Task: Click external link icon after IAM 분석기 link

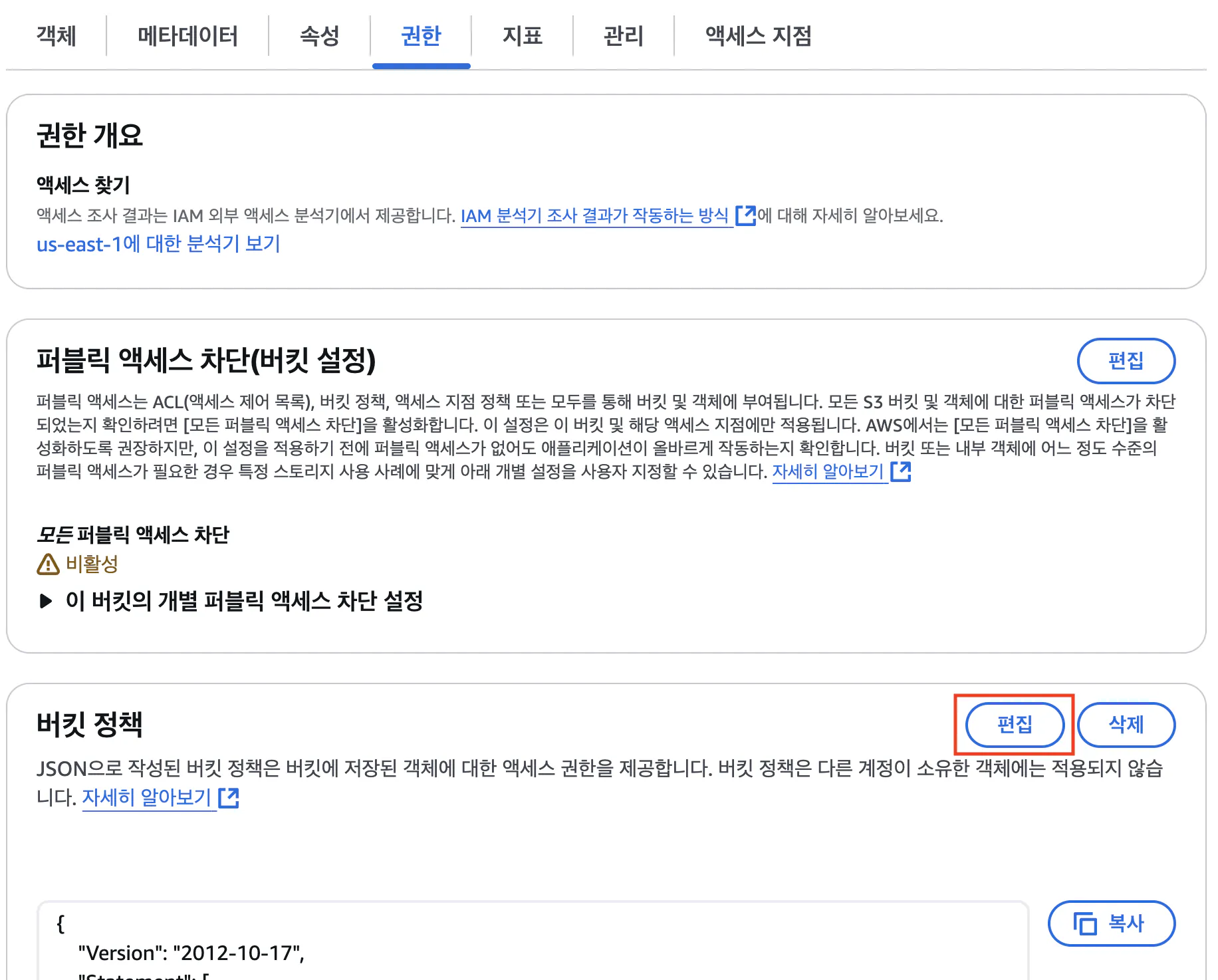Action: (745, 216)
